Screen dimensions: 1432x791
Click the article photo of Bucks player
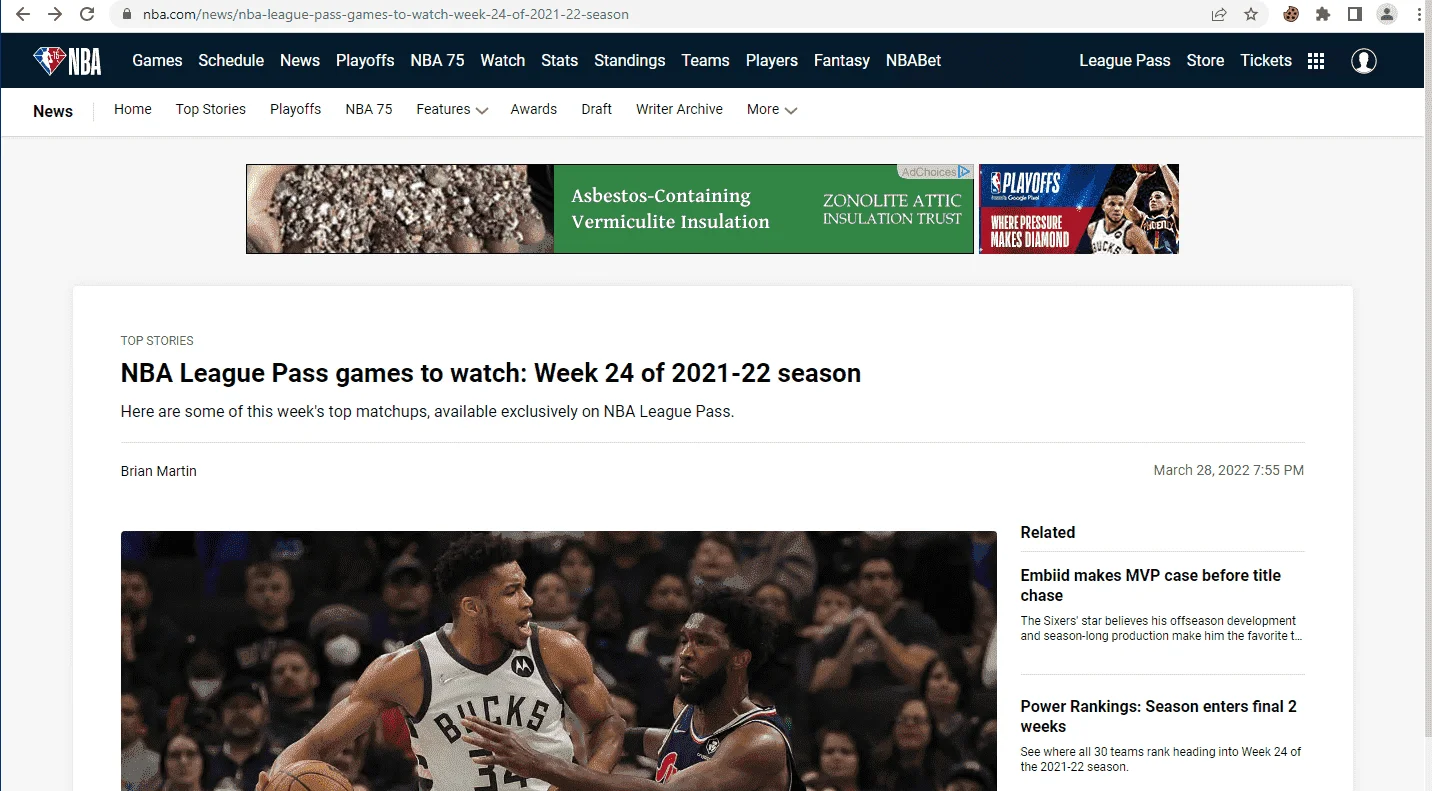pos(559,661)
